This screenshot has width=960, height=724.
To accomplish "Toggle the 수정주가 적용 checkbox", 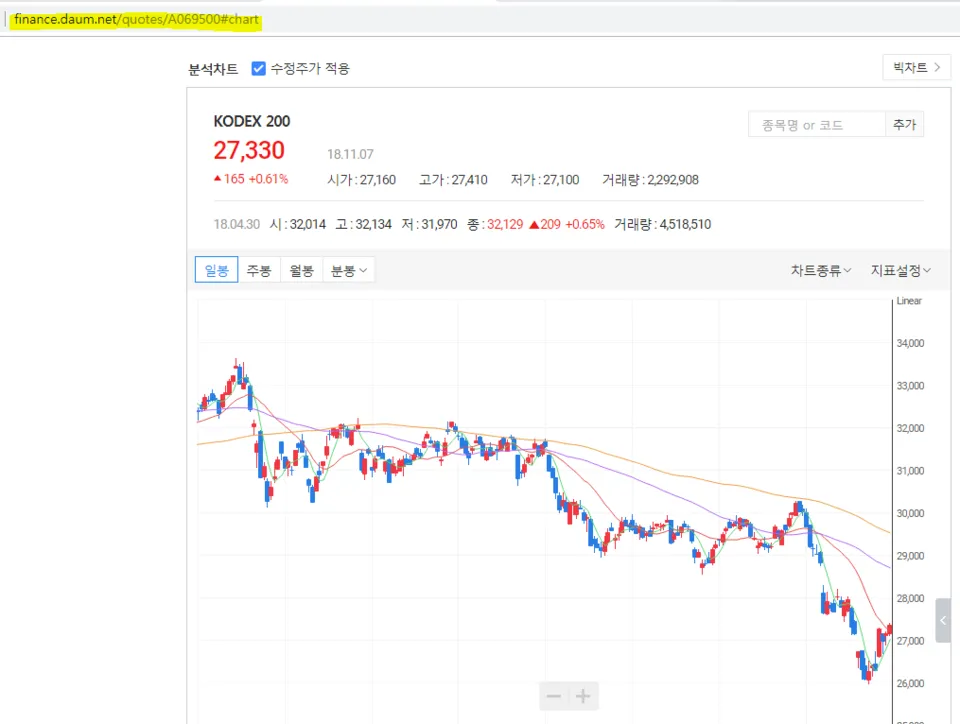I will click(x=258, y=69).
